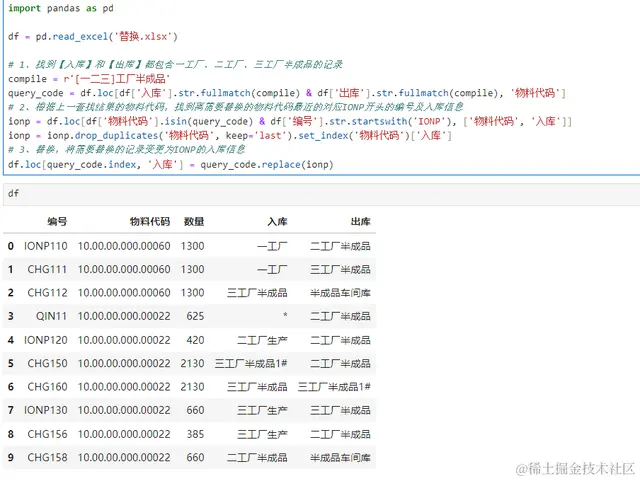Select cell CHG111 in row 1
Viewport: 640px width, 481px height.
[x=47, y=269]
